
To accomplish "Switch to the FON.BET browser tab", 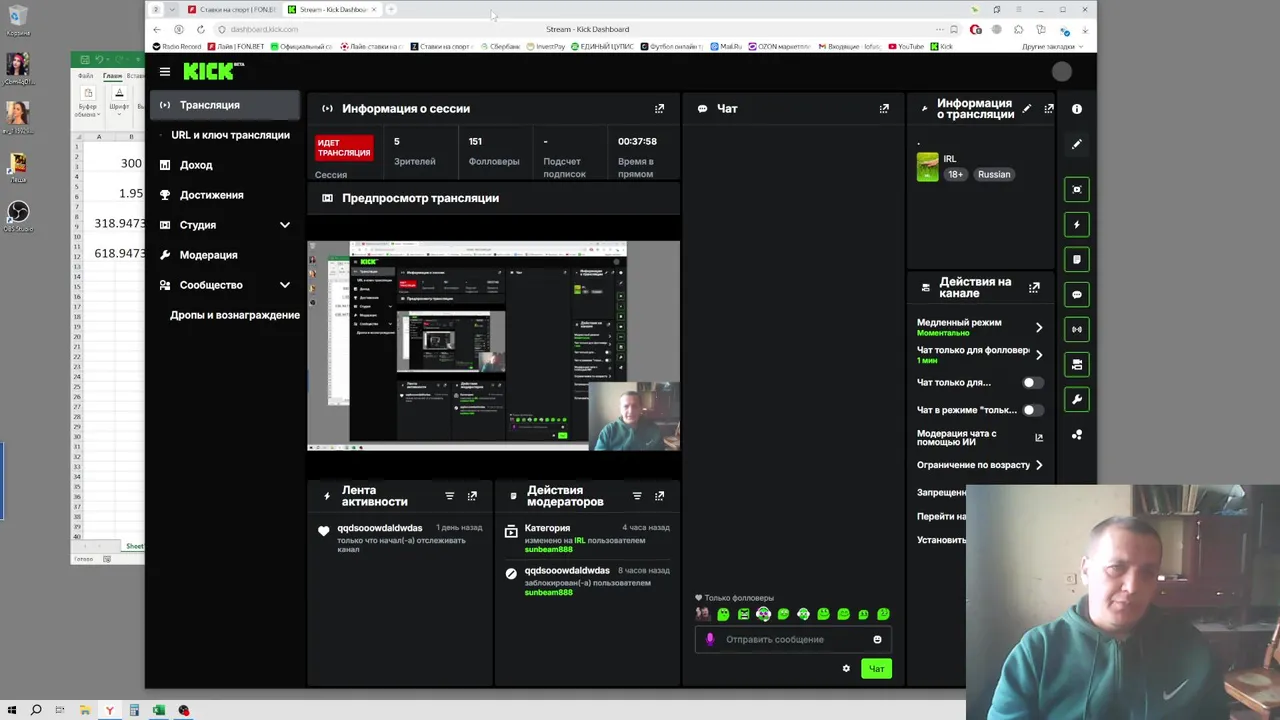I will point(231,9).
